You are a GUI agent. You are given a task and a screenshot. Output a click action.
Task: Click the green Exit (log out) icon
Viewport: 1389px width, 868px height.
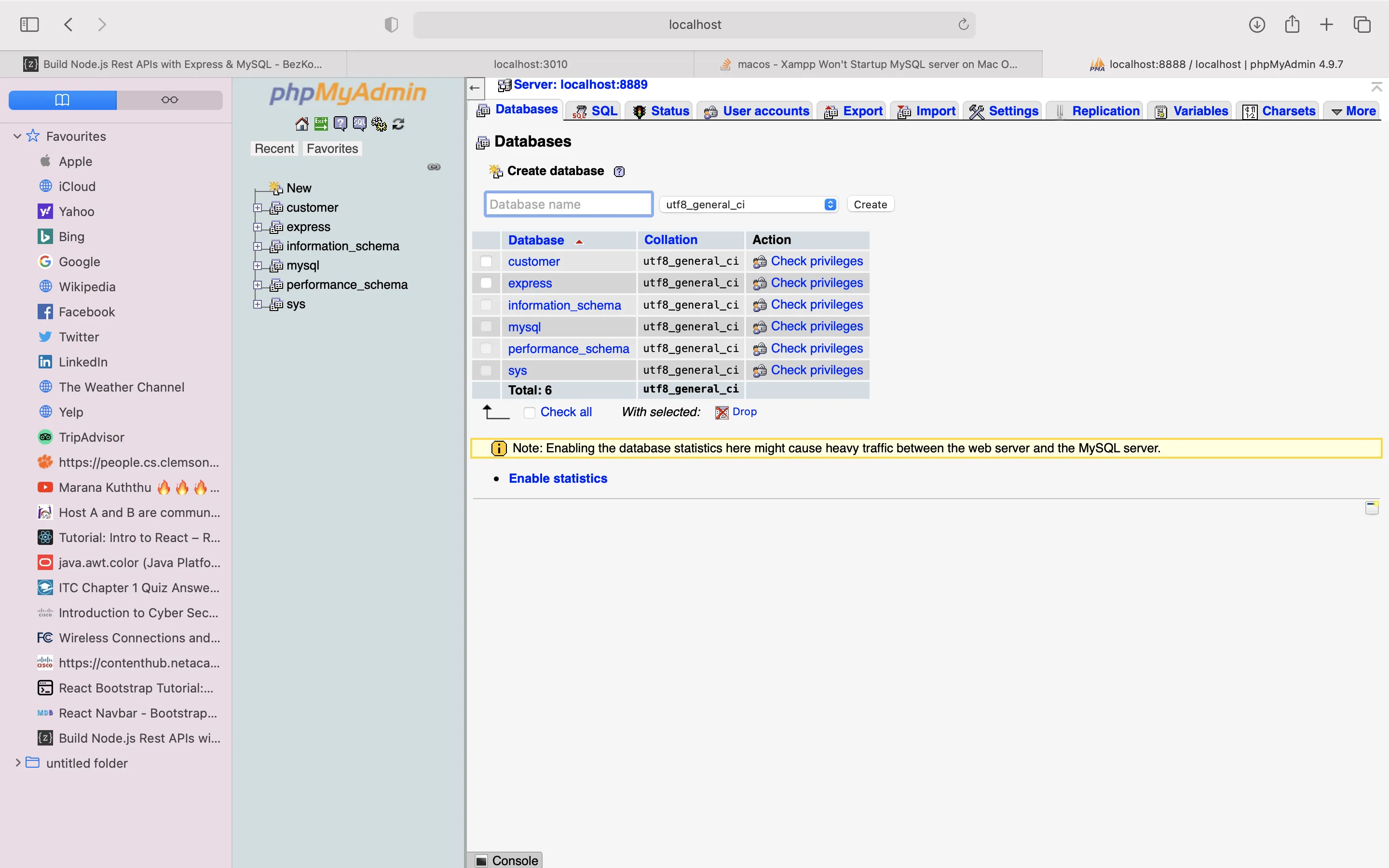(321, 124)
